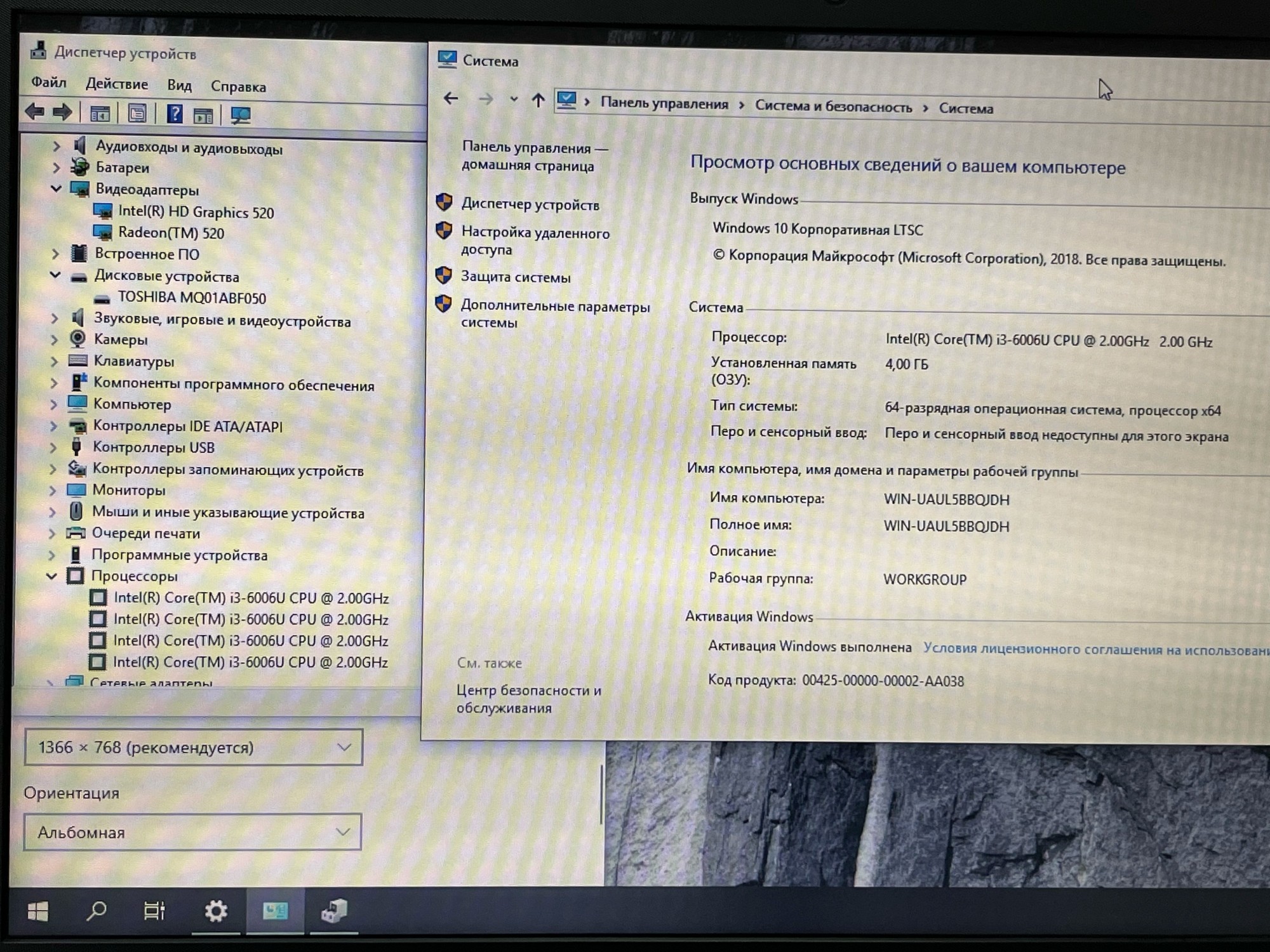Switch to the Система taskbar app icon
The image size is (1270, 952).
click(275, 911)
